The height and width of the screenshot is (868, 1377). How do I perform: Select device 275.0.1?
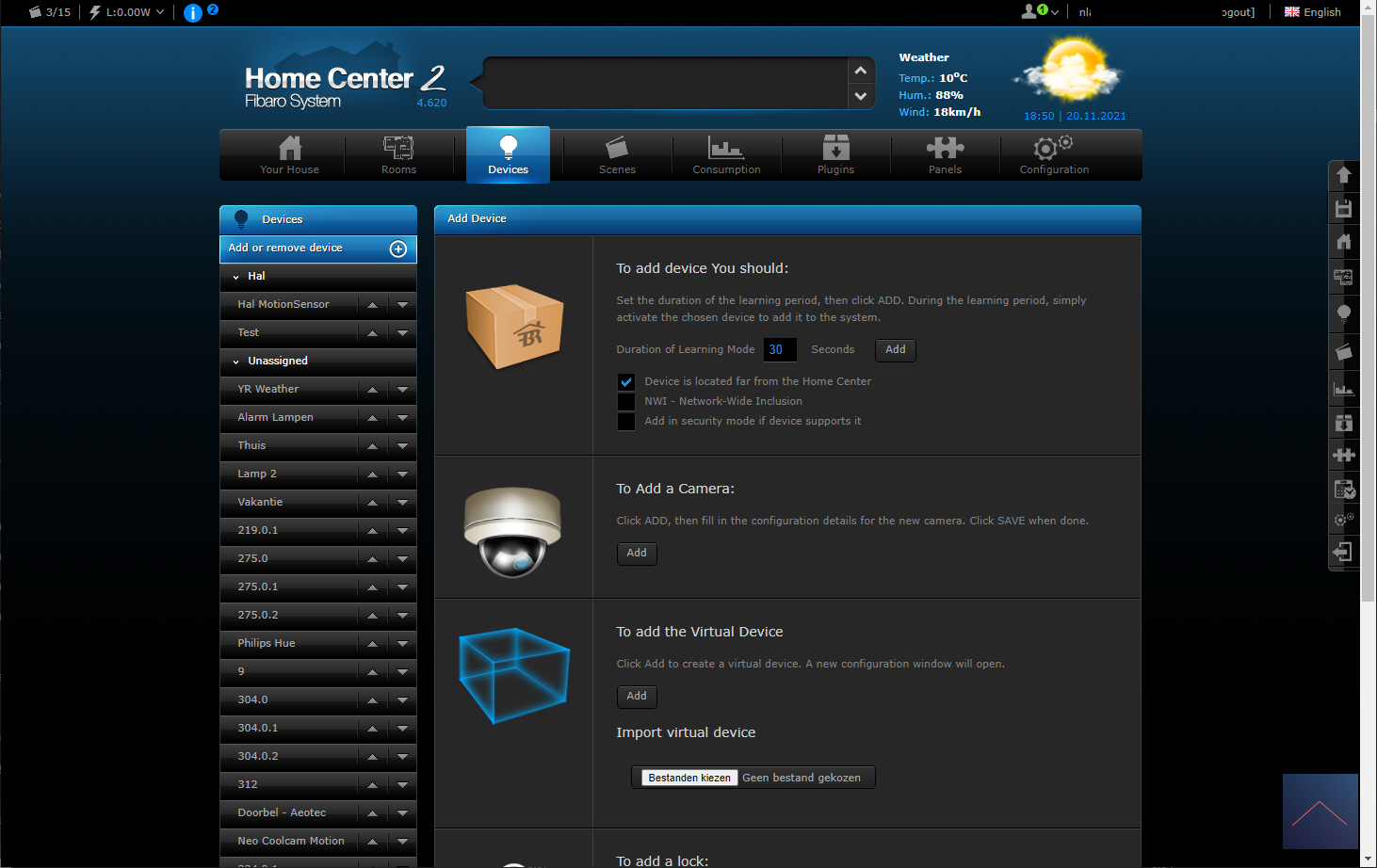(x=258, y=587)
